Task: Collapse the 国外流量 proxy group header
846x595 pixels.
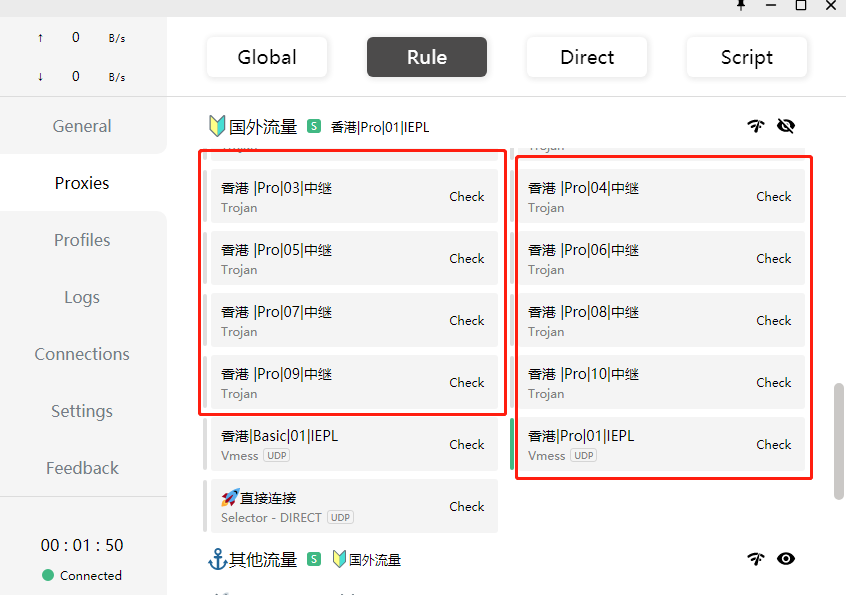Action: pyautogui.click(x=263, y=127)
